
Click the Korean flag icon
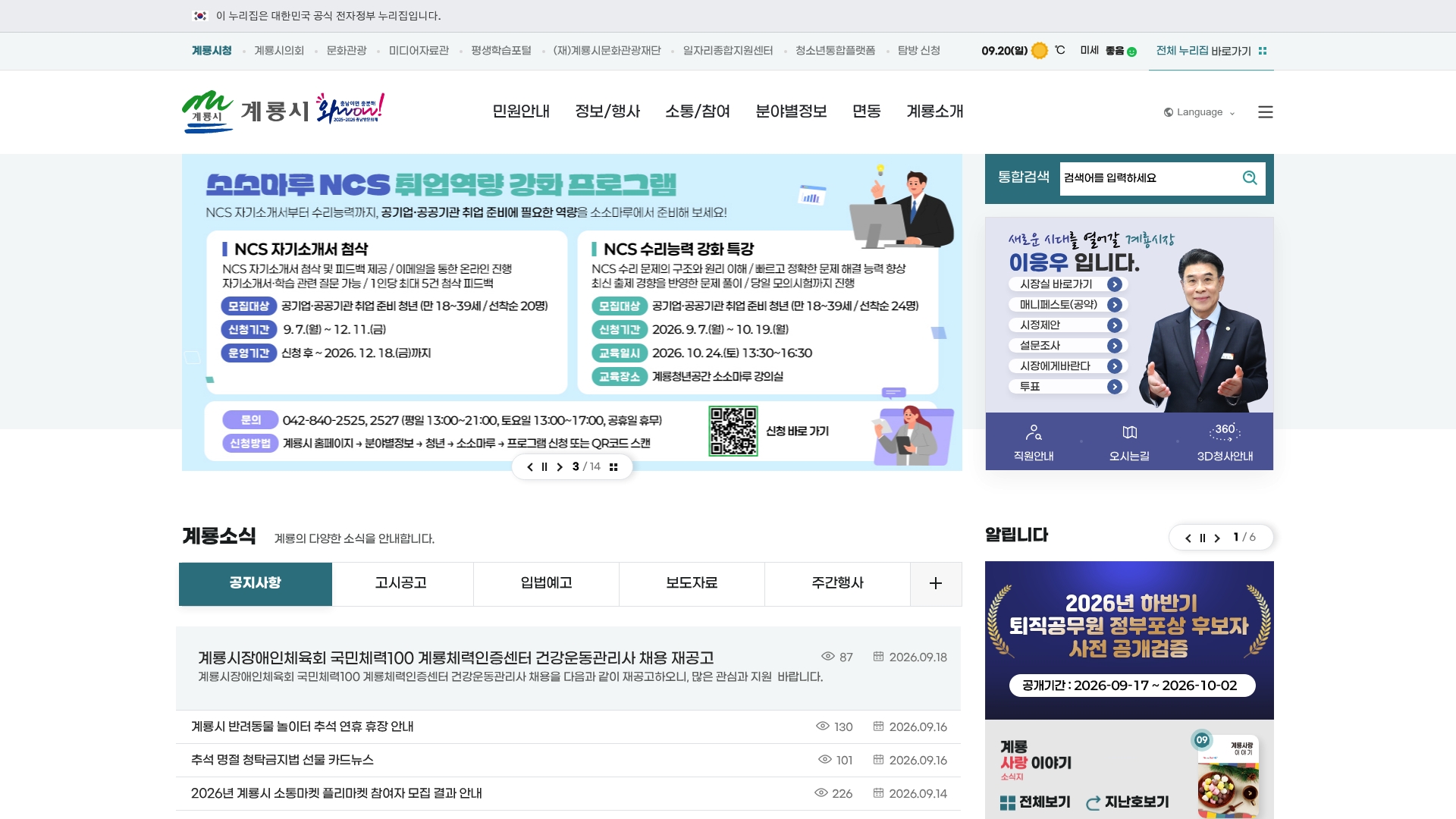pyautogui.click(x=200, y=16)
